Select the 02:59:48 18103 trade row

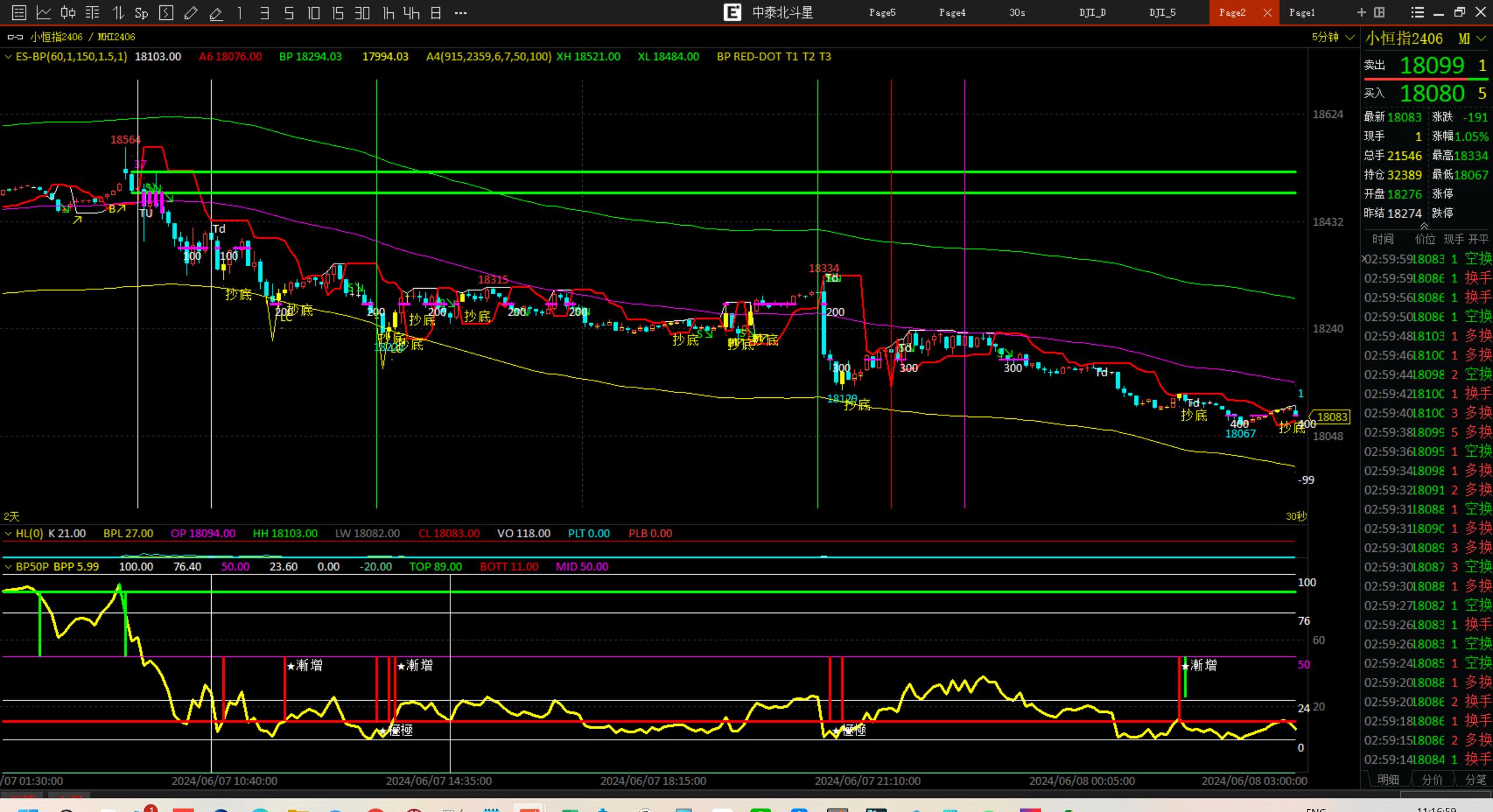coord(1427,336)
